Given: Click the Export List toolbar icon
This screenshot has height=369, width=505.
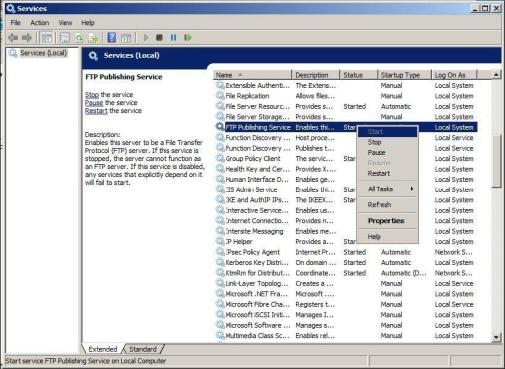Looking at the screenshot, I should tap(93, 38).
